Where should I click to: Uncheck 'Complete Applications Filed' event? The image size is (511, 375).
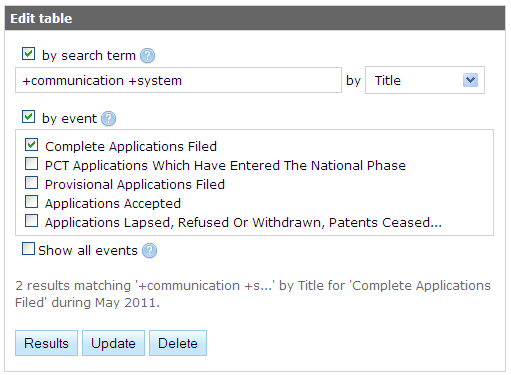click(31, 145)
